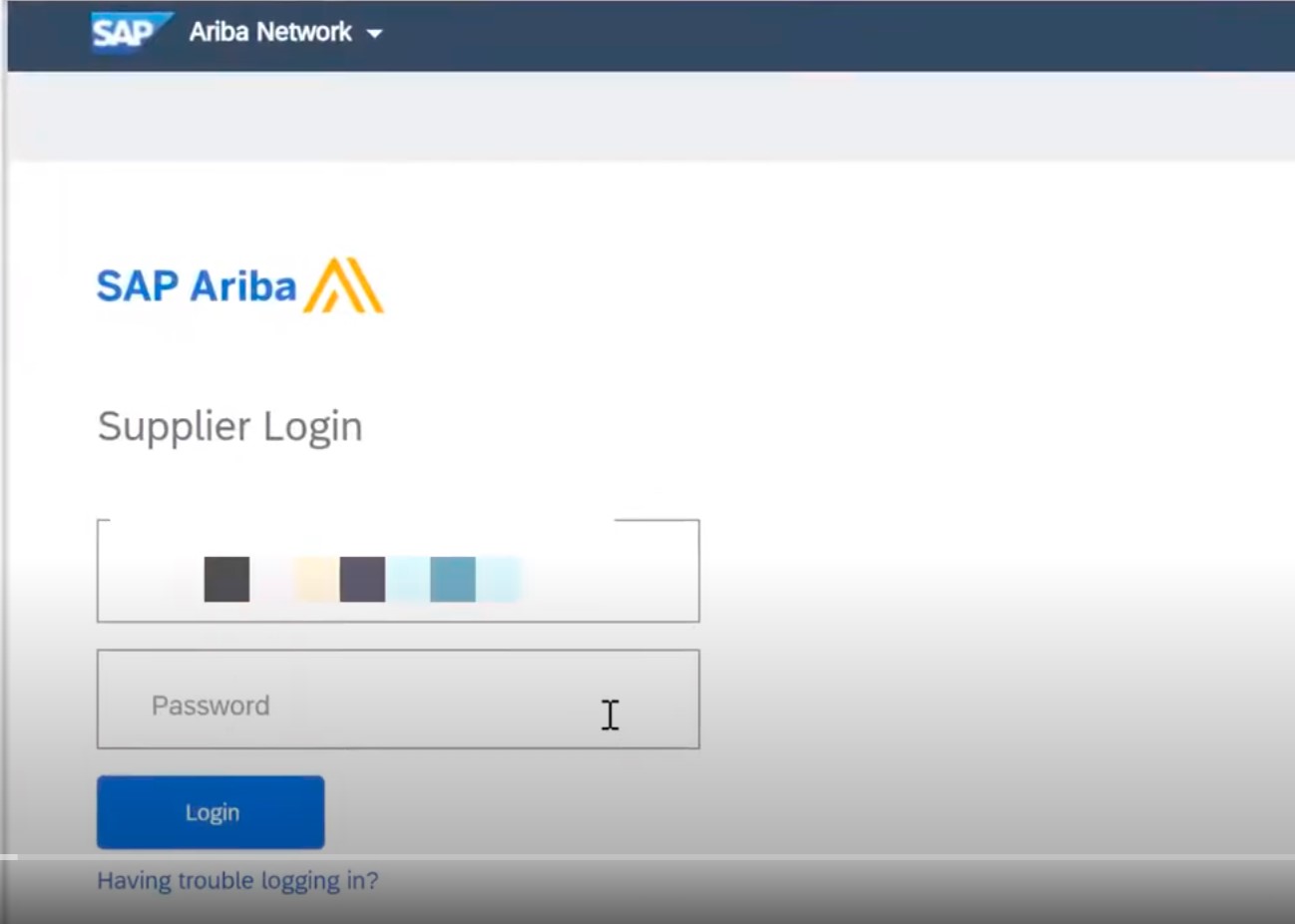Click the blue Login button
1295x924 pixels.
click(x=211, y=812)
